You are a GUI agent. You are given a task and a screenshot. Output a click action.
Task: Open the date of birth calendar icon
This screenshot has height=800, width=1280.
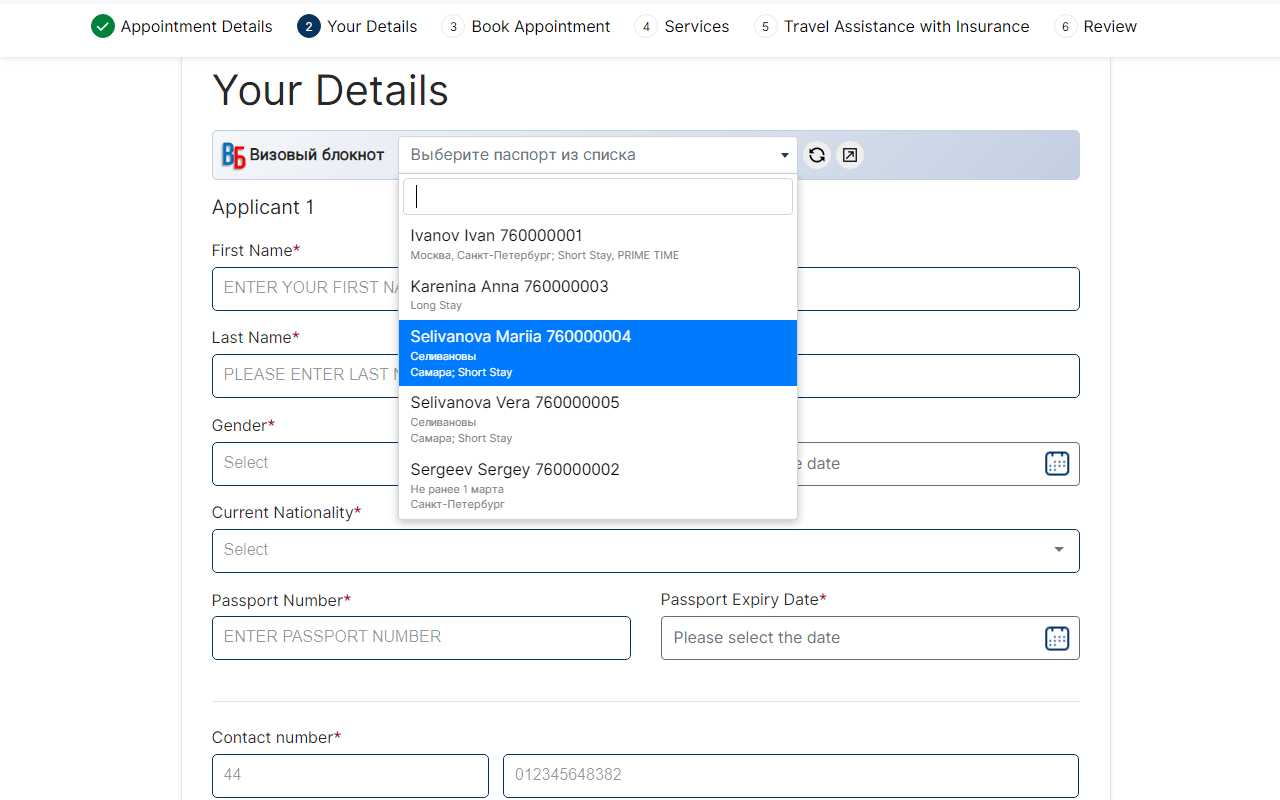tap(1056, 464)
